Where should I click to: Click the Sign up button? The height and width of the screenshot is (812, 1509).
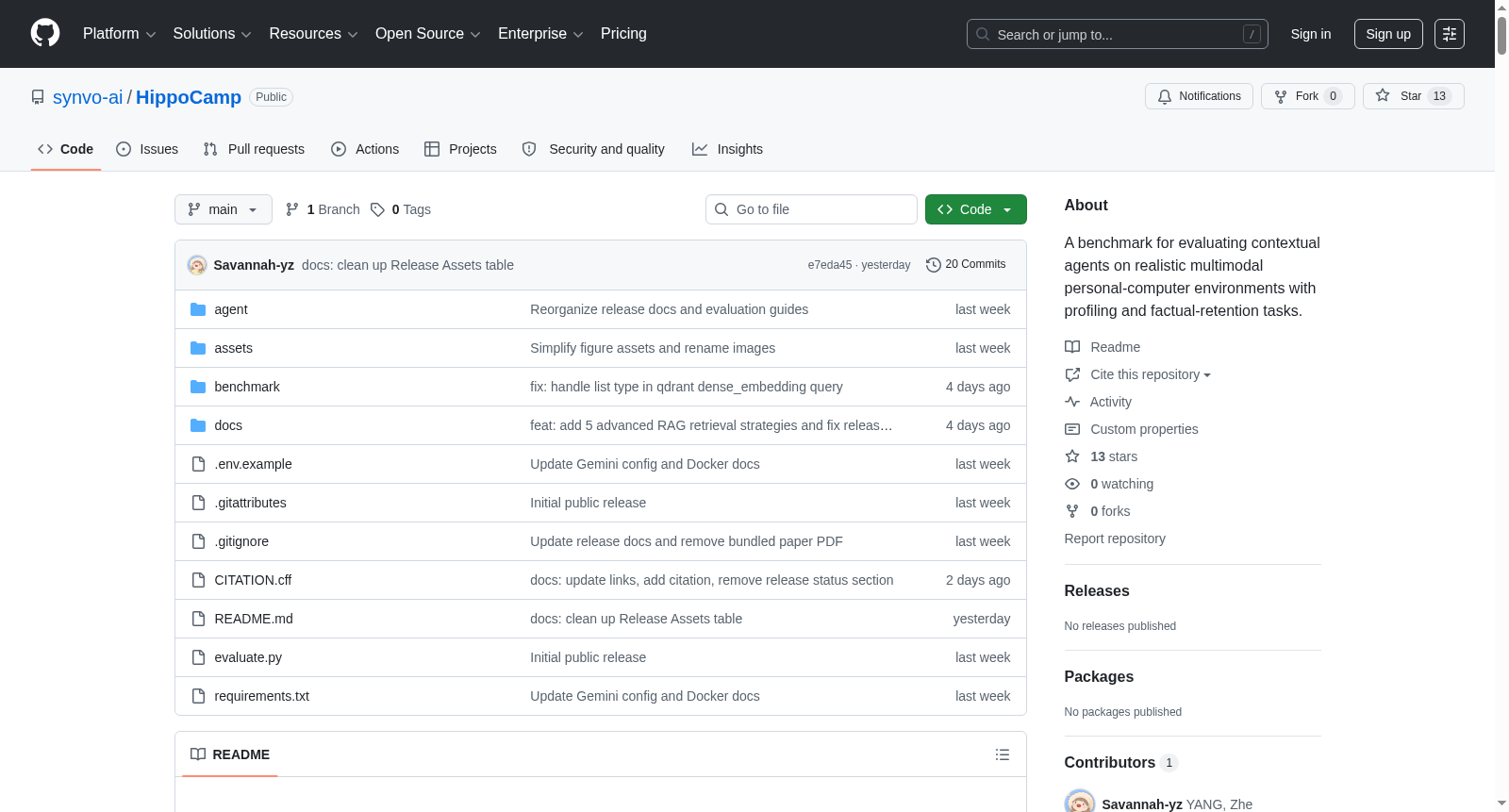pyautogui.click(x=1388, y=34)
